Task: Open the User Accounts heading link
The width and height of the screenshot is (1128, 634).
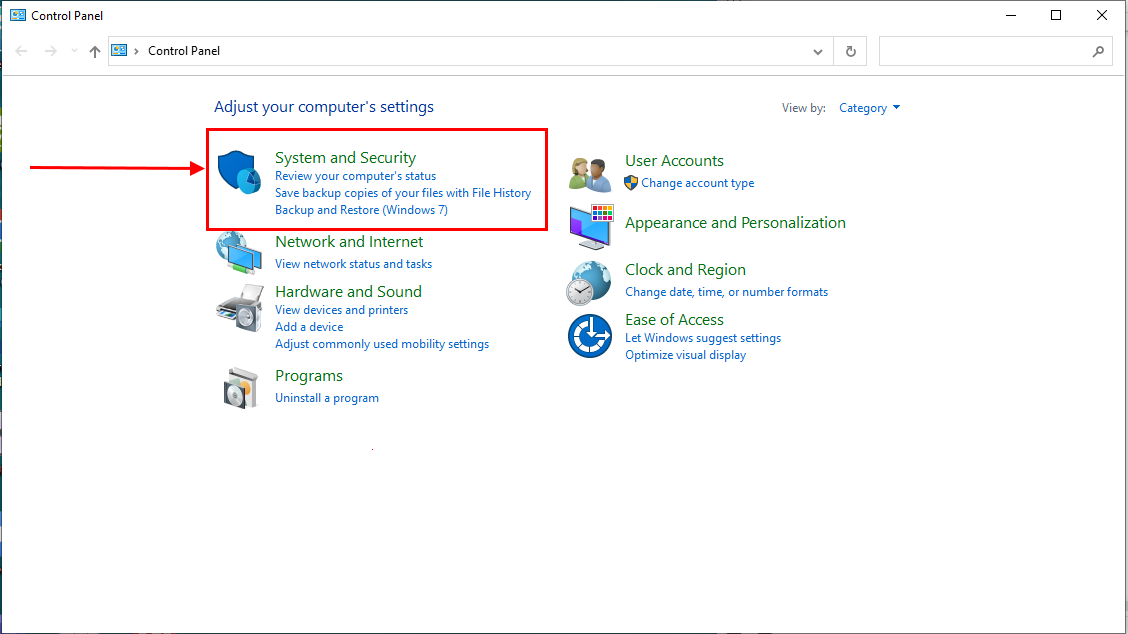Action: 674,160
